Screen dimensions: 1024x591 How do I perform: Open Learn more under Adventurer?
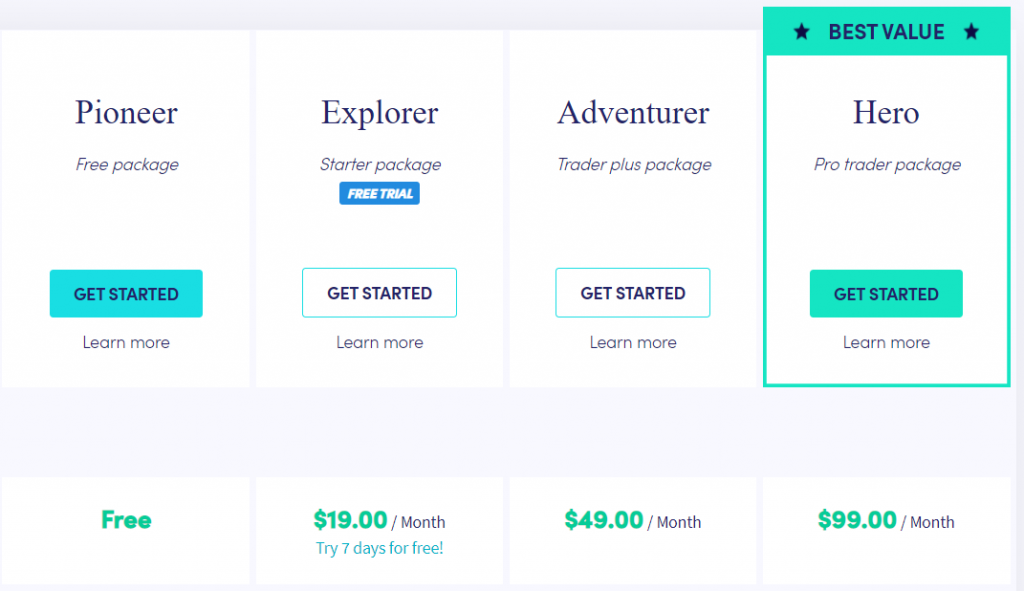click(x=633, y=342)
